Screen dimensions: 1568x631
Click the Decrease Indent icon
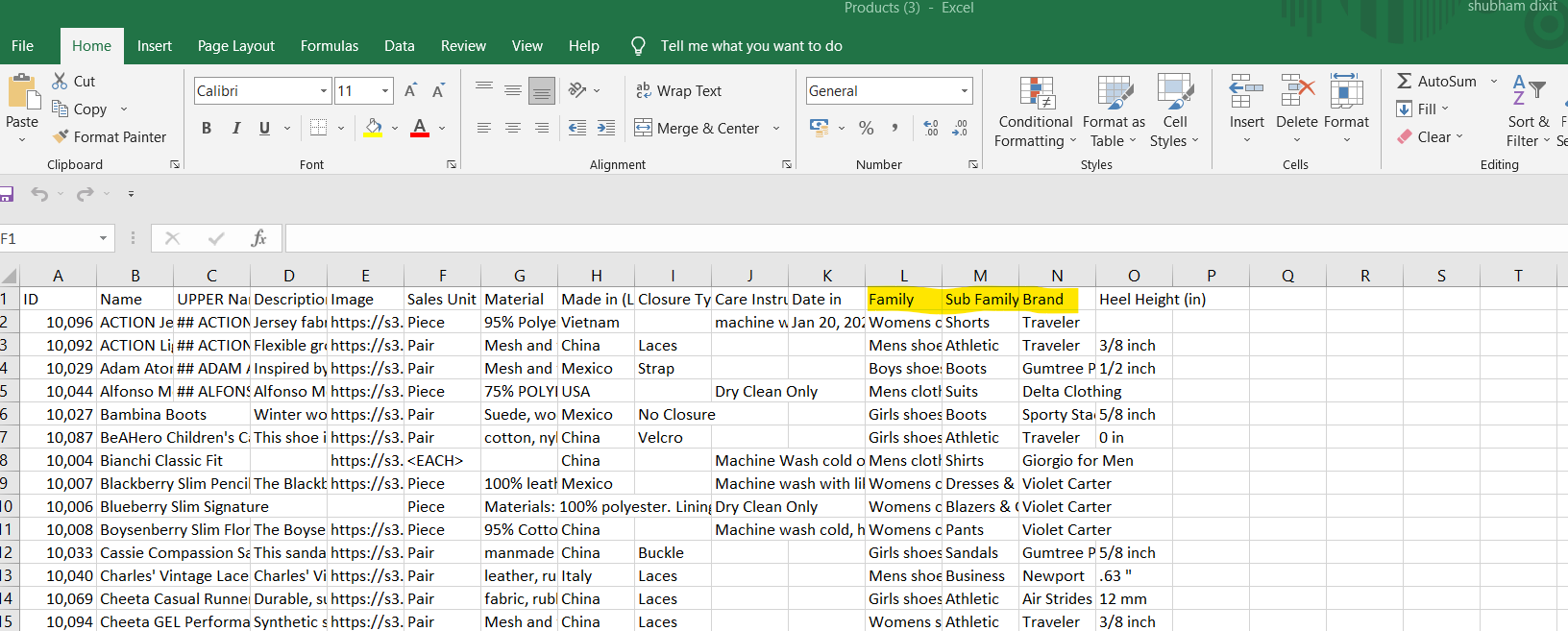(577, 128)
